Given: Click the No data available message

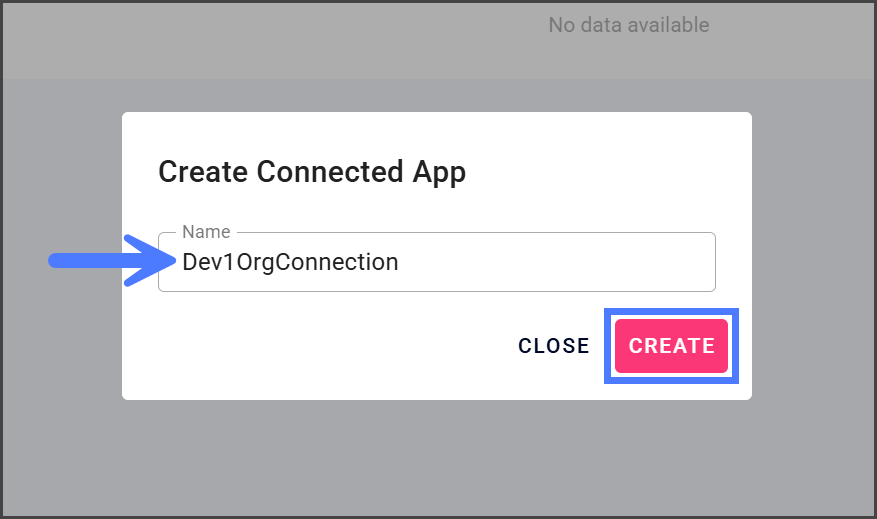Looking at the screenshot, I should coord(628,25).
